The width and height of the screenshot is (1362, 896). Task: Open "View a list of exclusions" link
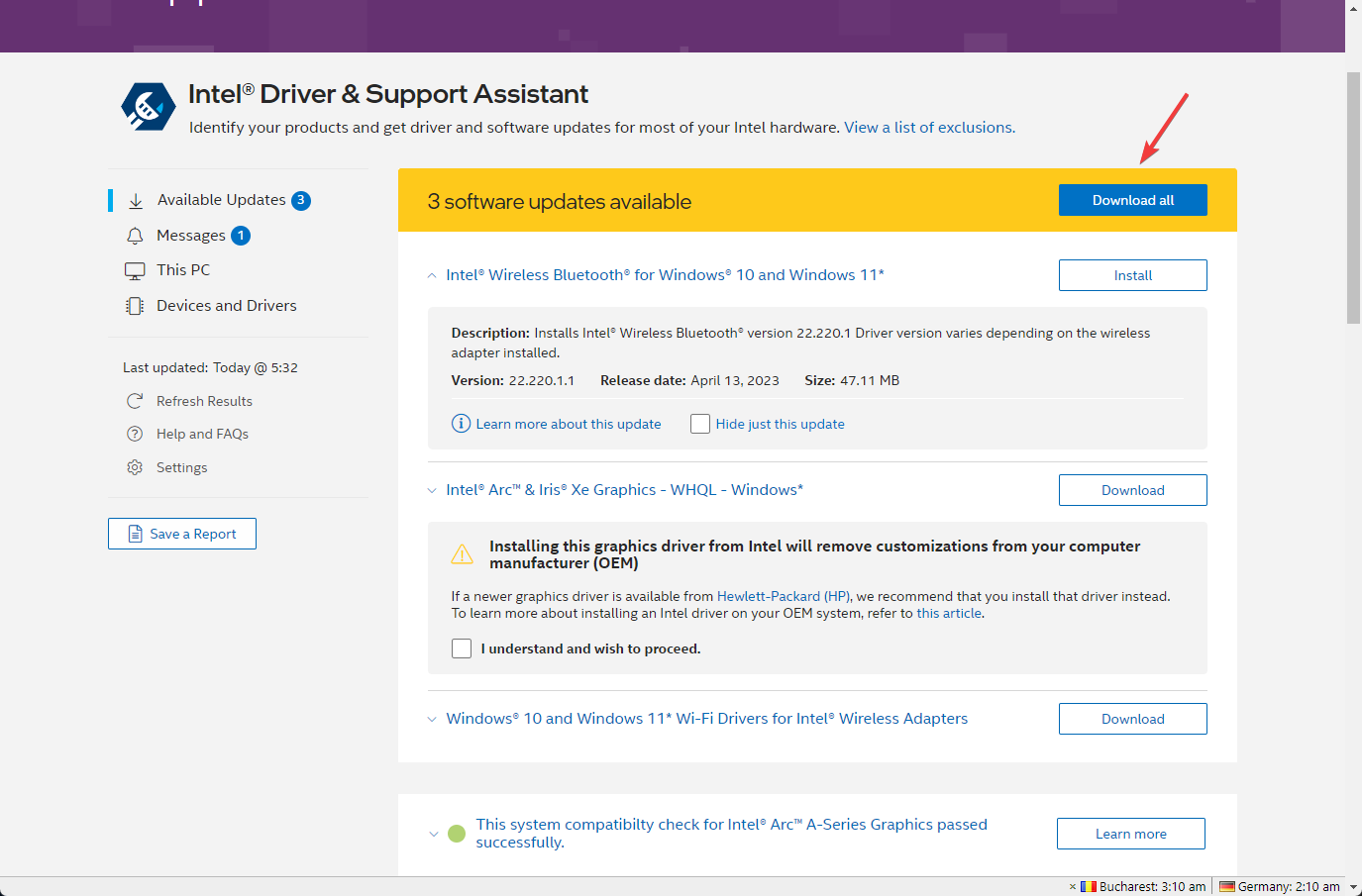(927, 127)
